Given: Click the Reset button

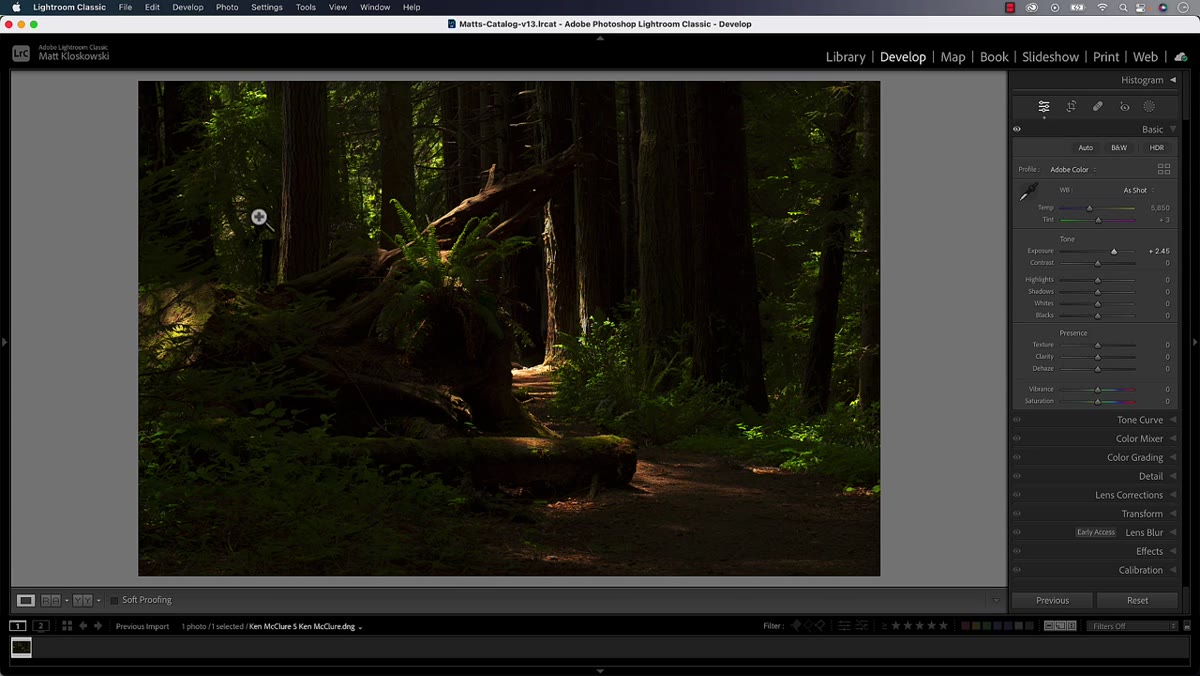Looking at the screenshot, I should tap(1137, 600).
